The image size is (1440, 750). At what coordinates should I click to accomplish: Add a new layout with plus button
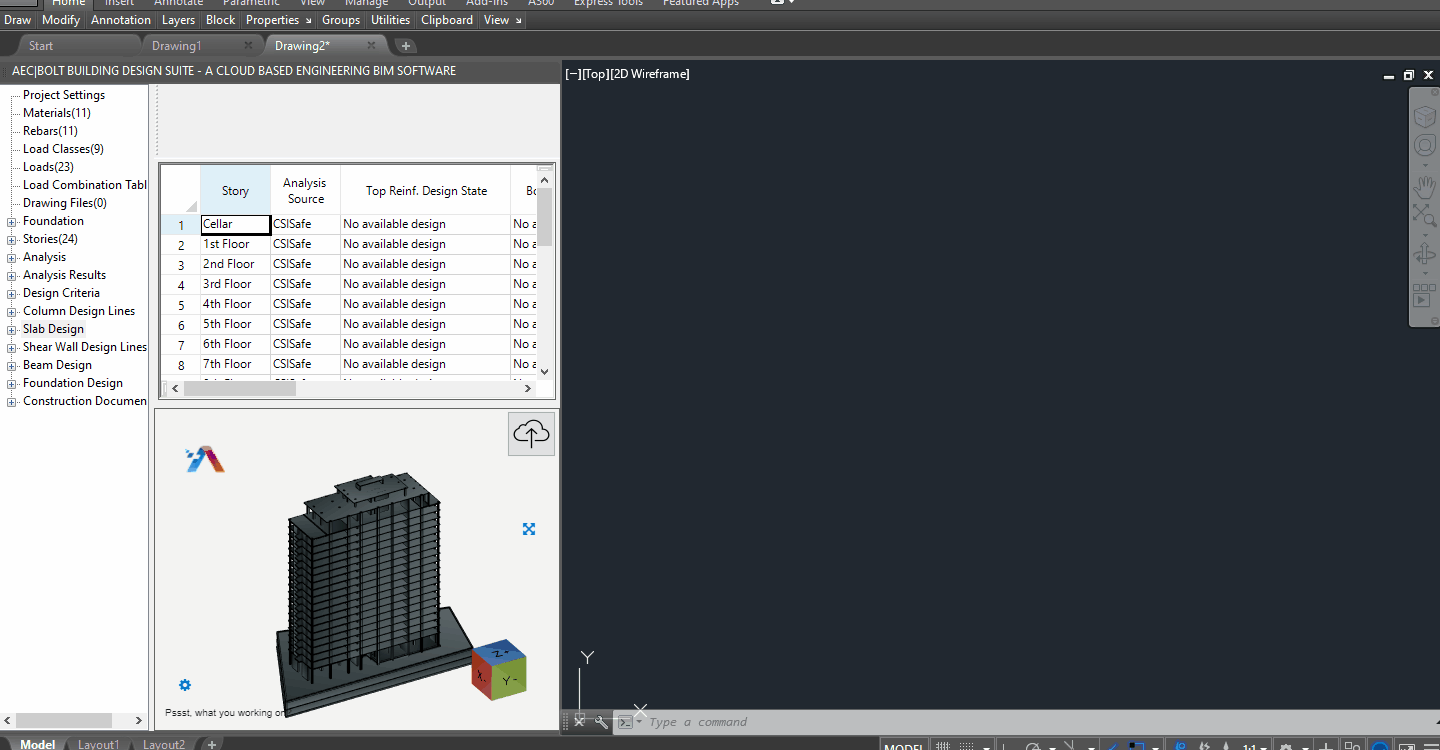(x=212, y=744)
